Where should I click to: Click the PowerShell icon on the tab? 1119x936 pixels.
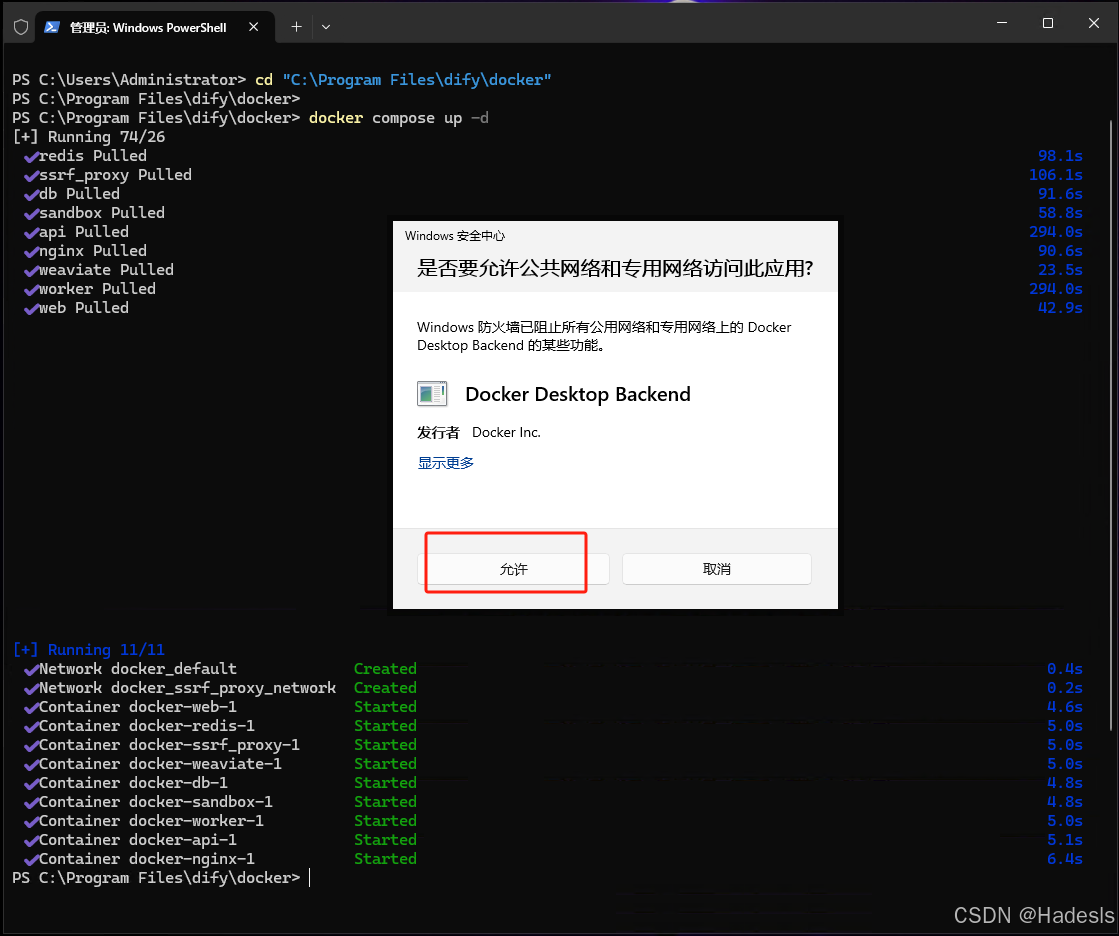pos(51,27)
